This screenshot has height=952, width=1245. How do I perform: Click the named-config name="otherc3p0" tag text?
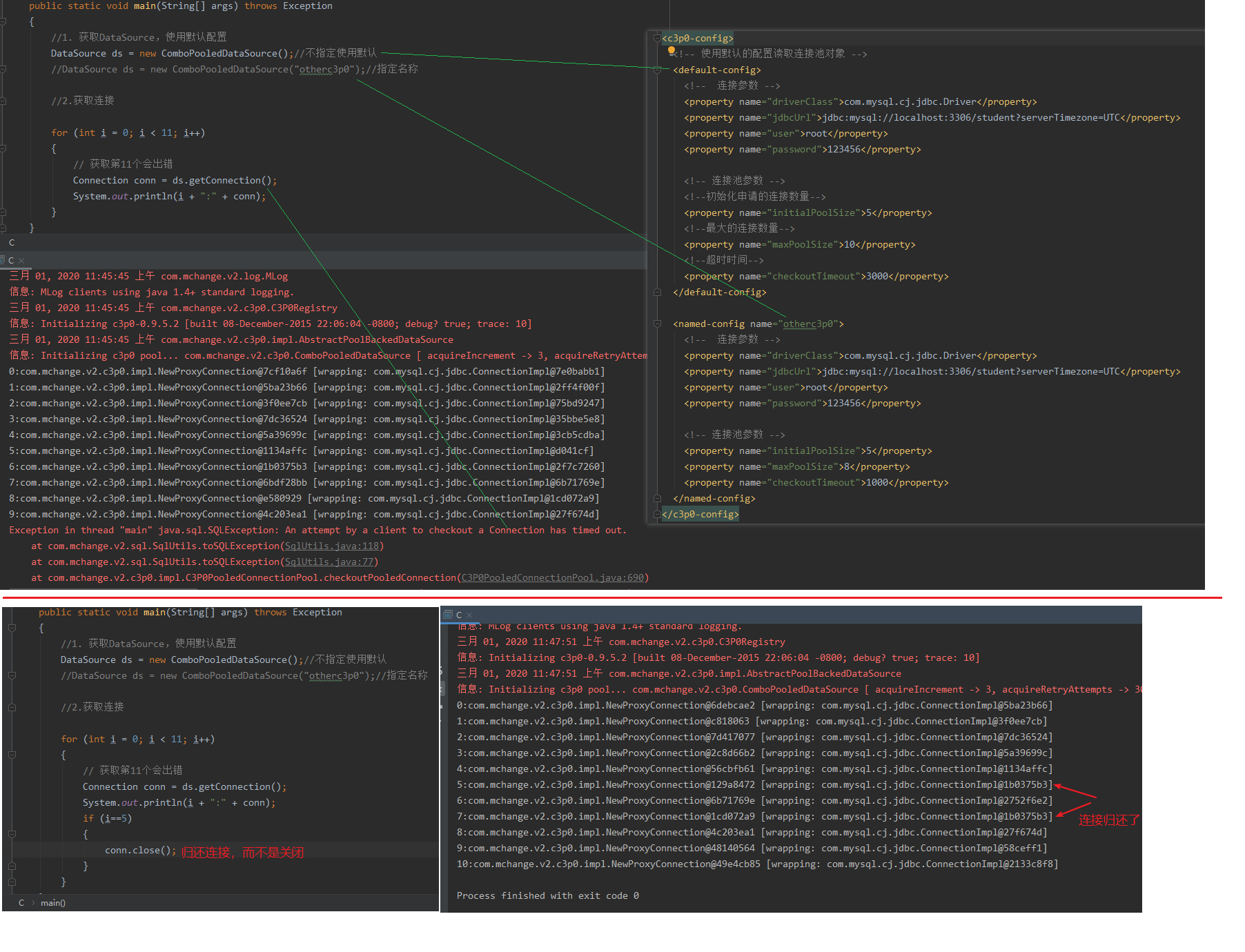pos(758,324)
